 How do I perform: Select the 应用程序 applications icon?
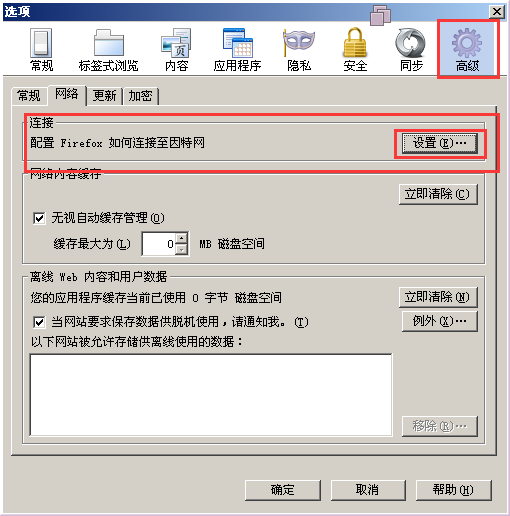pos(237,50)
